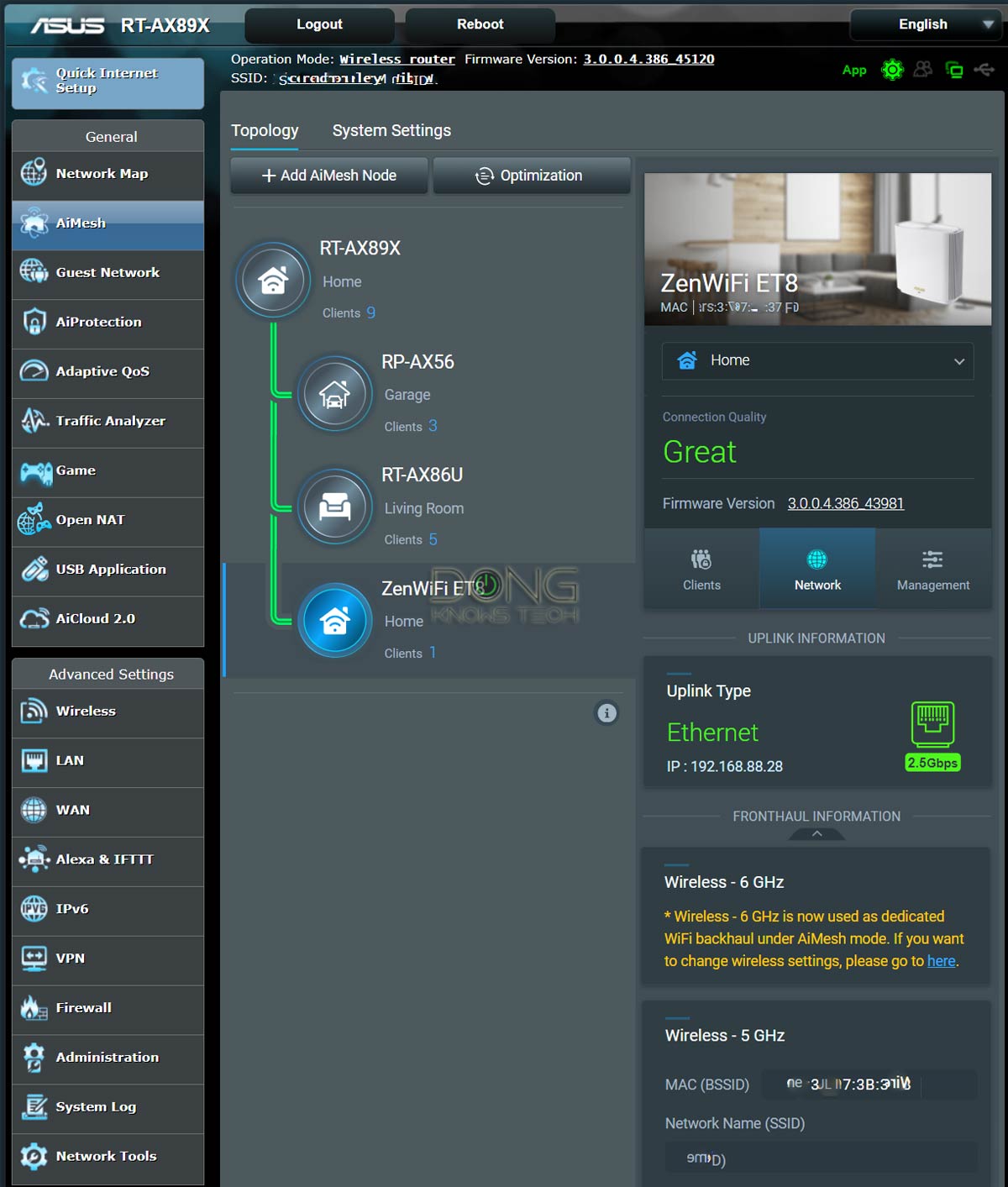
Task: Open the Clients tab for ZenWiFi ET8
Action: coord(701,570)
